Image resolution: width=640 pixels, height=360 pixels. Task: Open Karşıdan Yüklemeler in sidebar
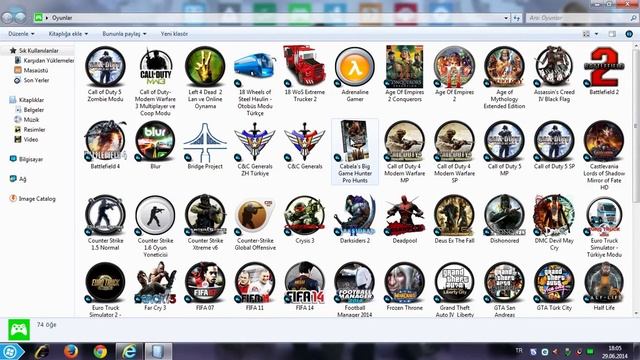click(44, 60)
